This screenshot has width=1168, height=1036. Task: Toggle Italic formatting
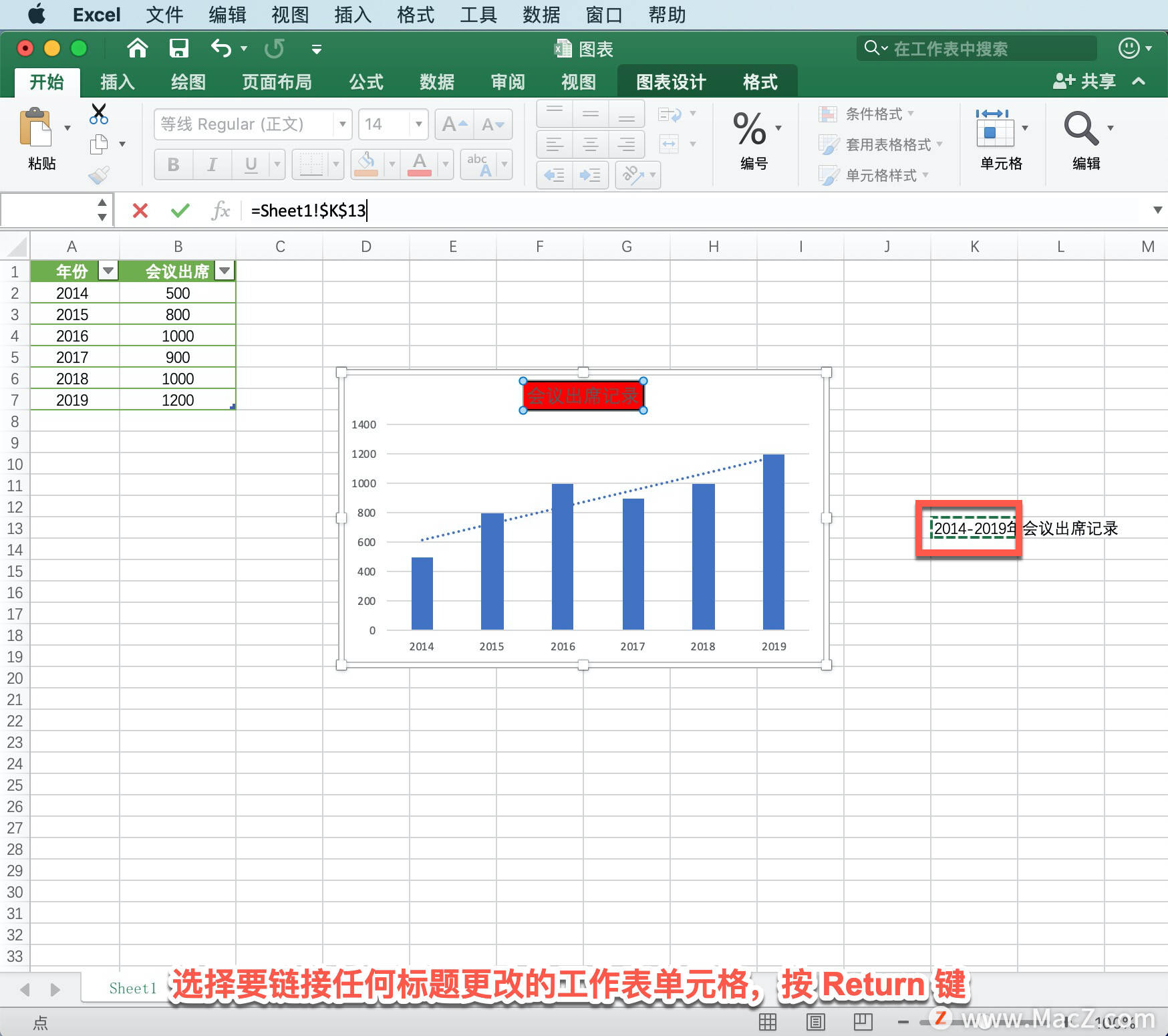pos(212,164)
